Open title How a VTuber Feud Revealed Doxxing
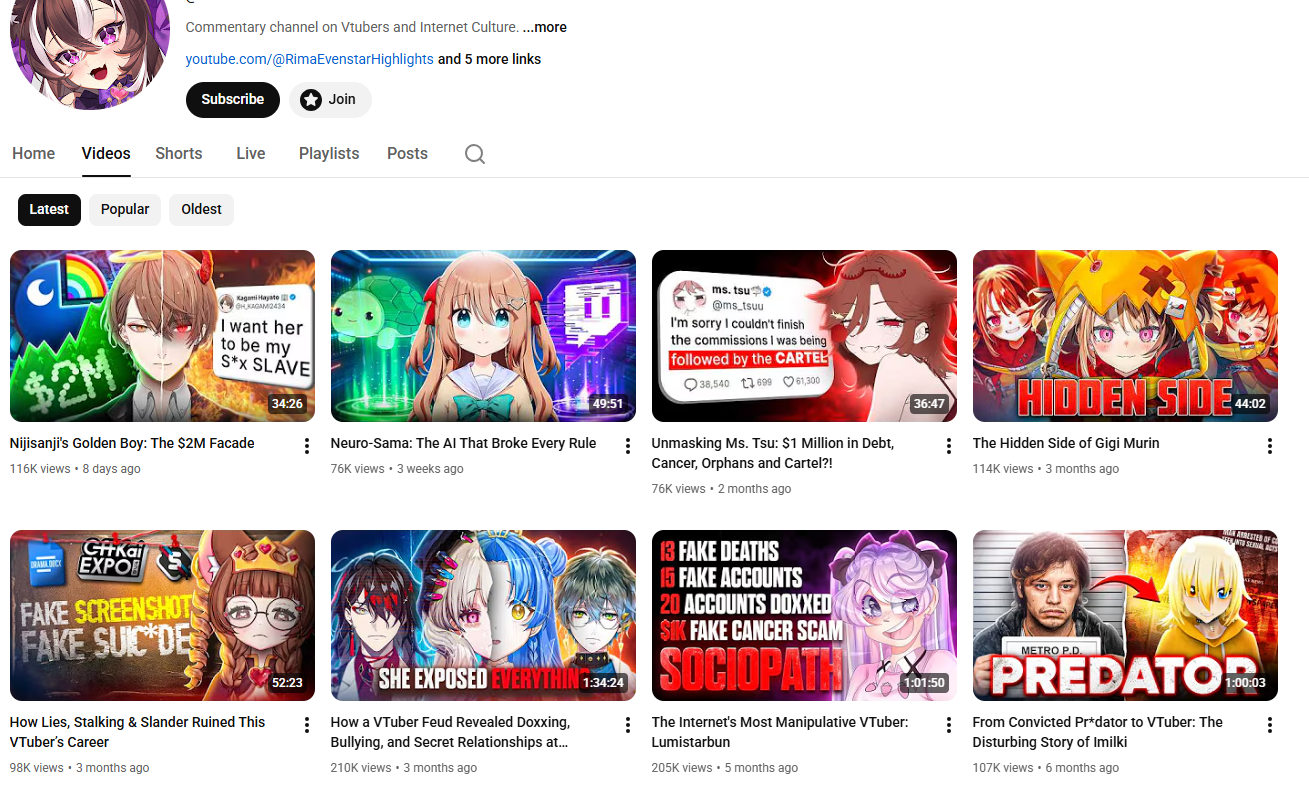Viewport: 1309px width, 796px height. click(x=450, y=732)
